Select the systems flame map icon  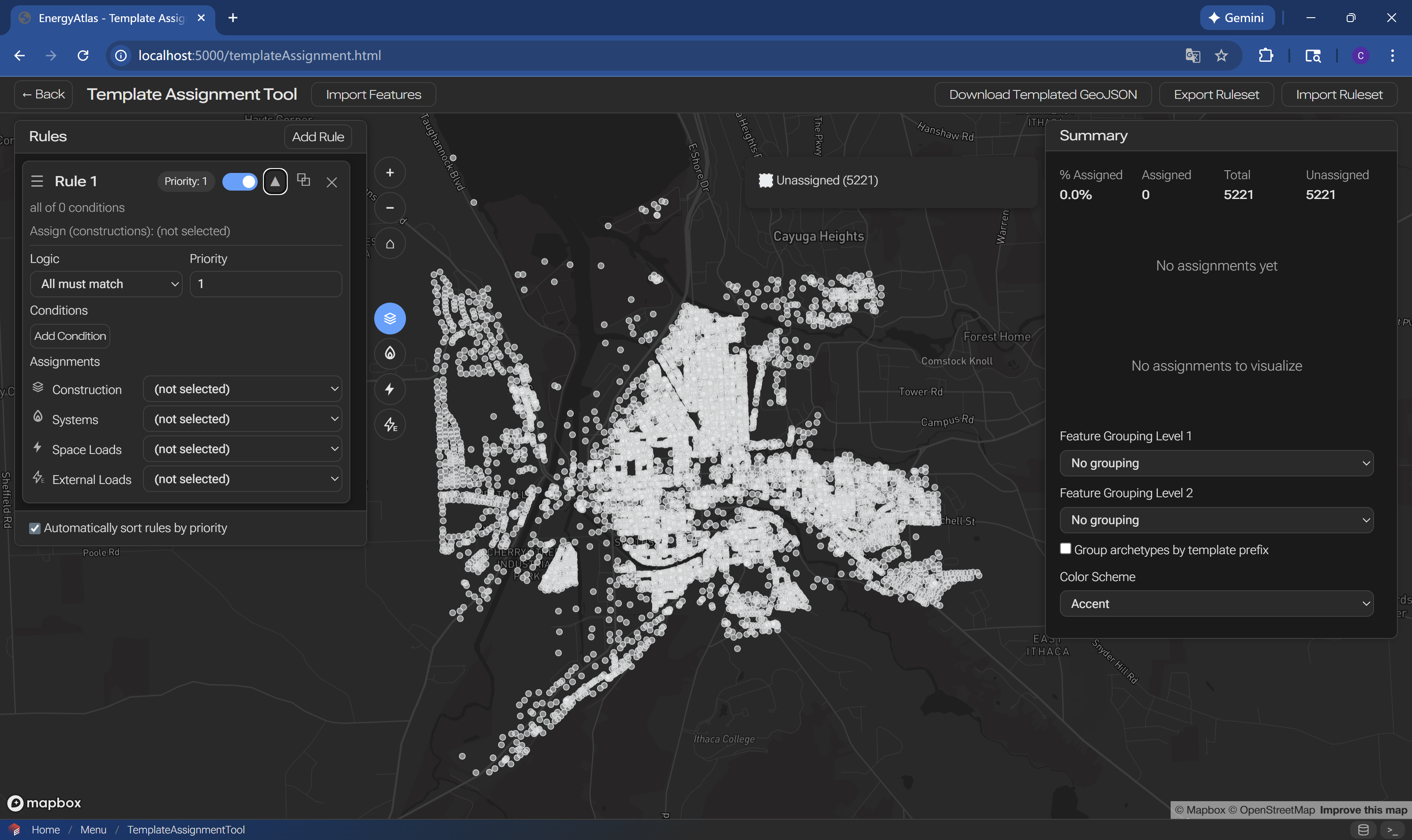pyautogui.click(x=390, y=353)
